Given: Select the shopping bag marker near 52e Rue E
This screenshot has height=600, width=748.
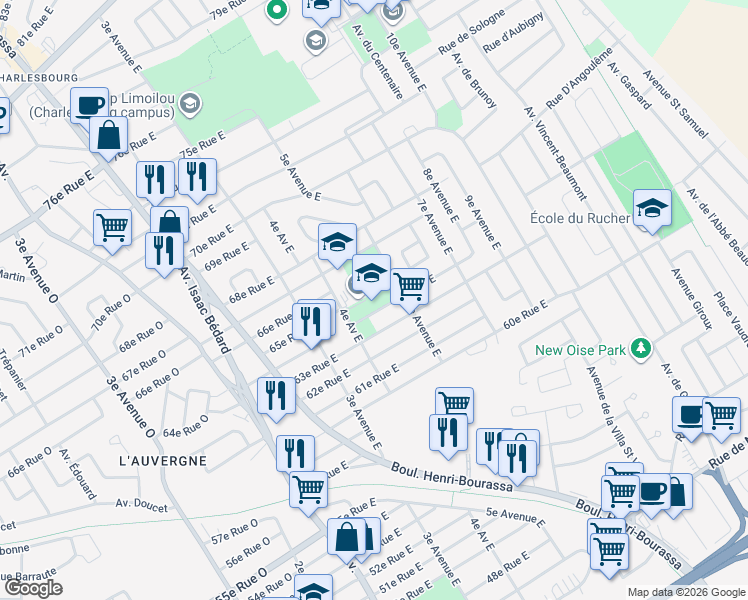Looking at the screenshot, I should click(x=346, y=537).
